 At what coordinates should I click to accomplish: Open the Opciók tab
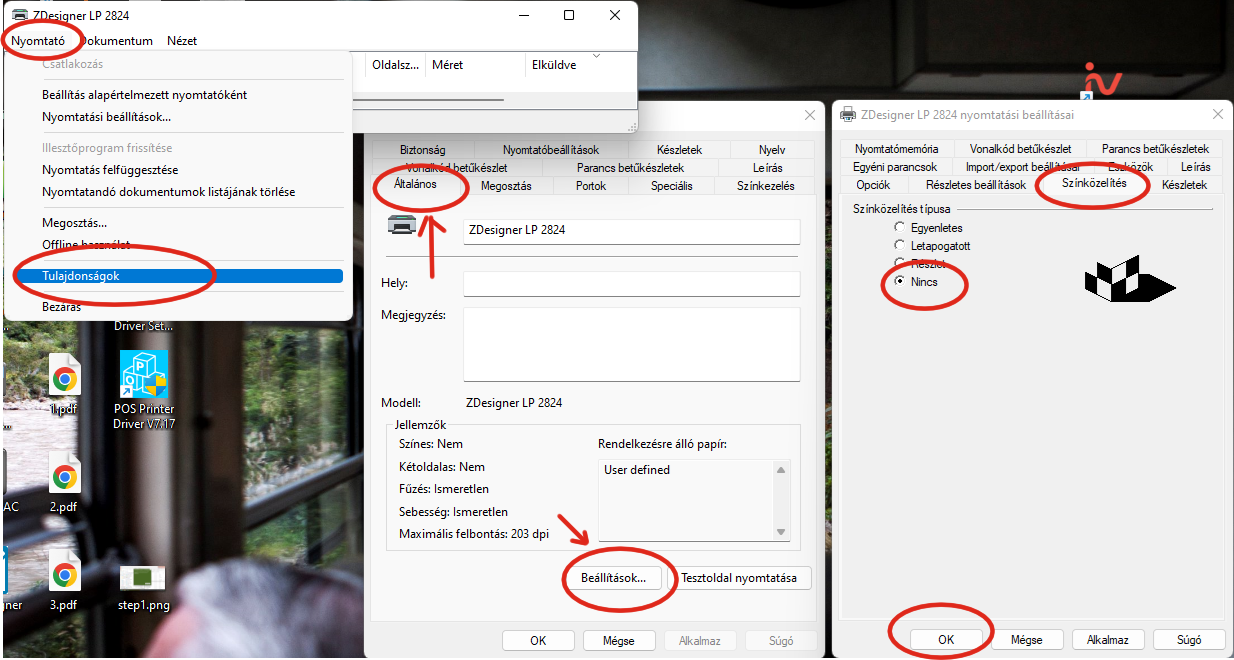[873, 185]
